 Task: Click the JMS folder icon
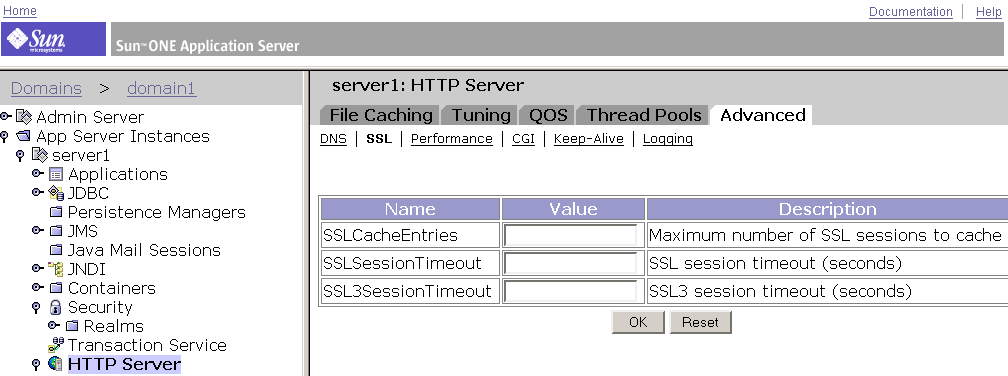coord(56,231)
